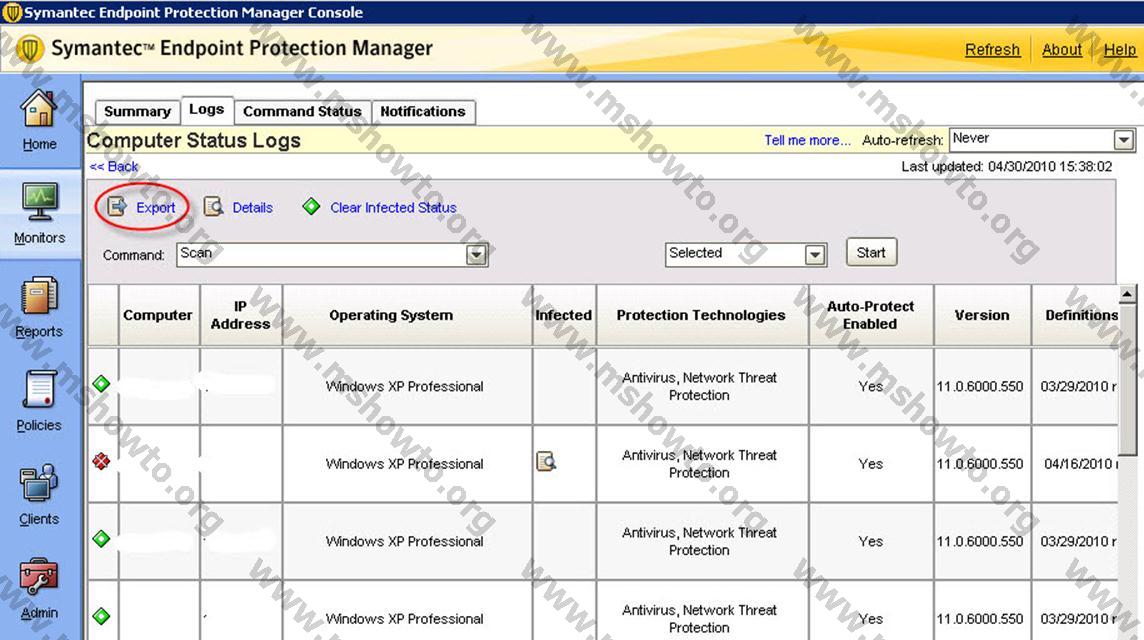The width and height of the screenshot is (1144, 640).
Task: Click the Details magnifier icon
Action: pos(213,207)
